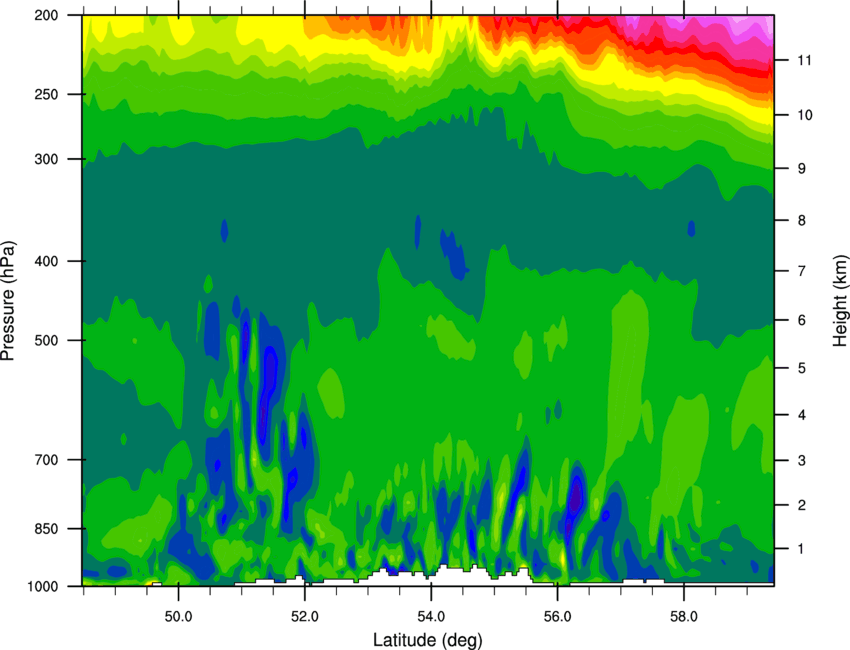Click the 2 km height label
The width and height of the screenshot is (850, 650).
point(802,505)
